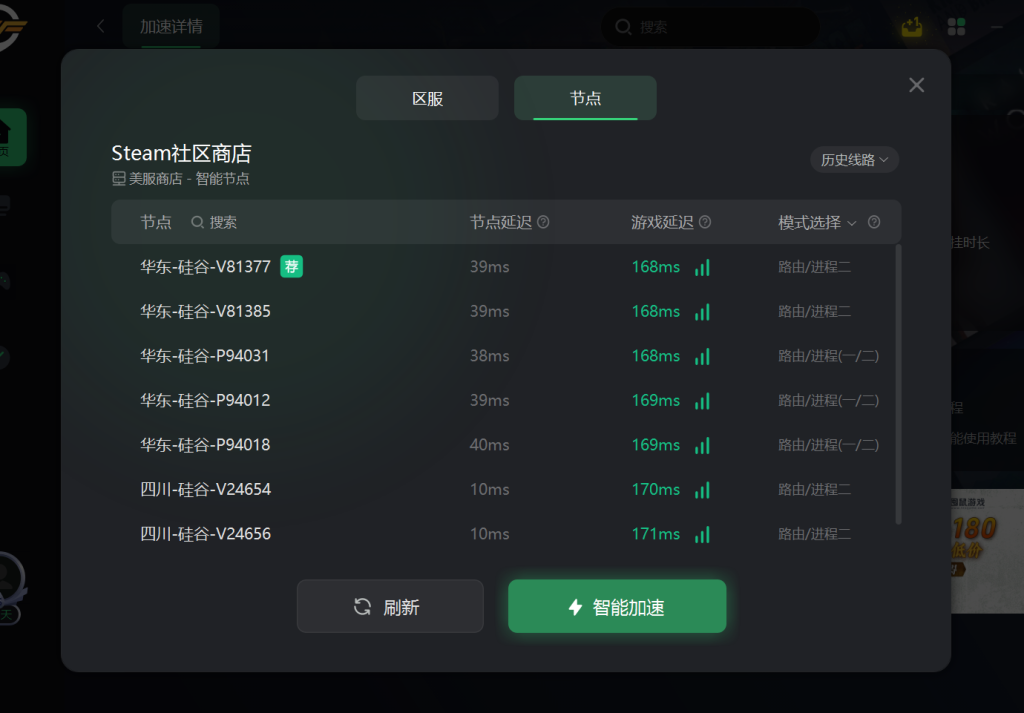1024x713 pixels.
Task: Click help icon next to 游戏延迟
Action: click(x=705, y=223)
